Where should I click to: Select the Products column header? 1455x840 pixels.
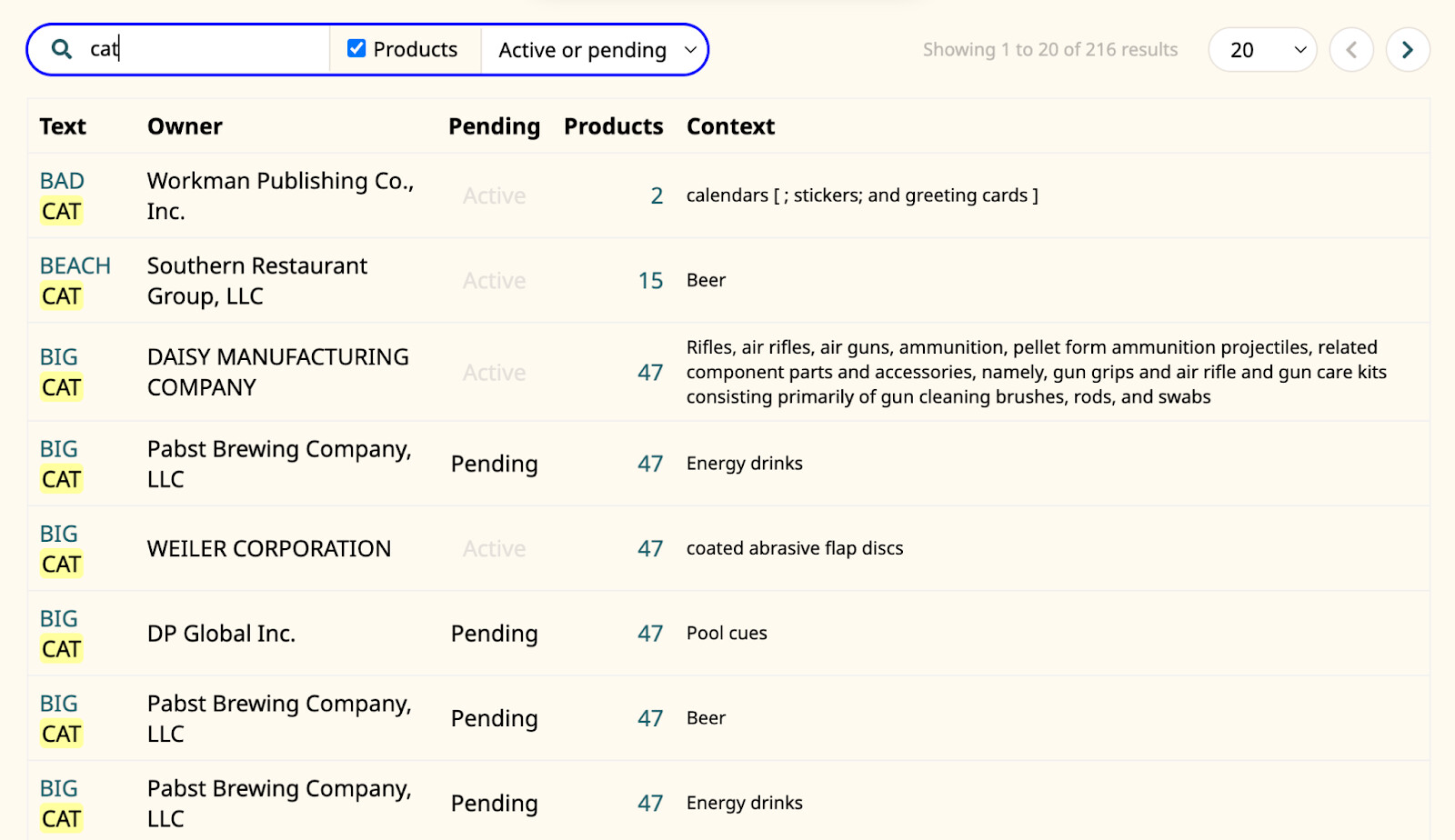[x=614, y=126]
